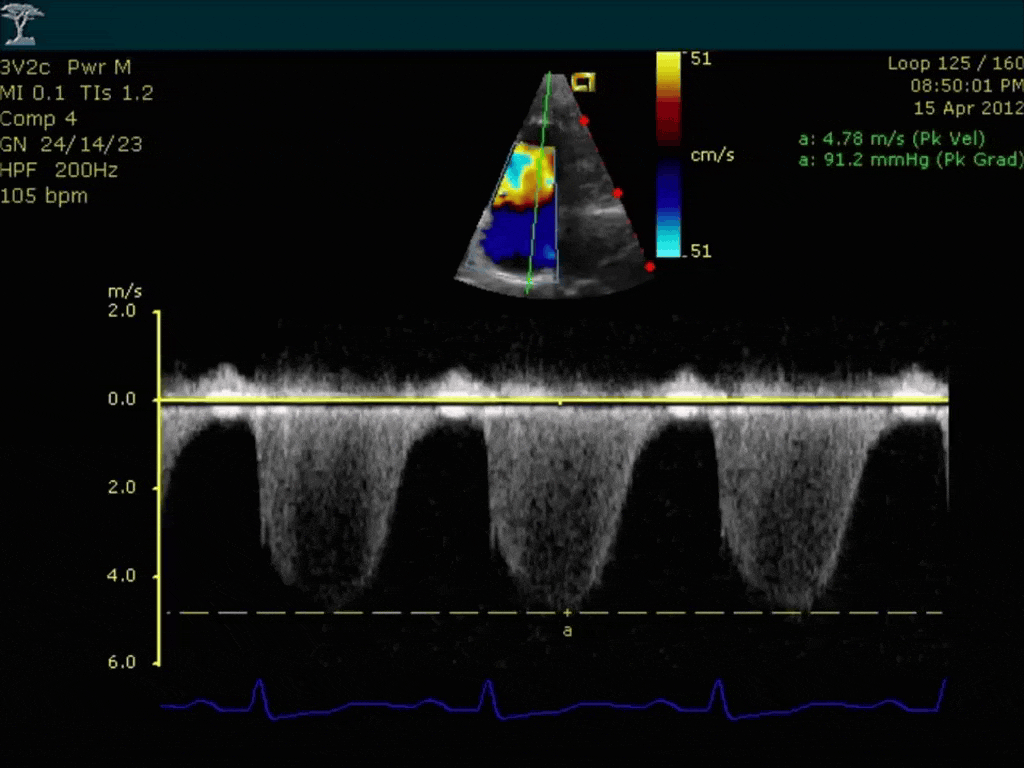This screenshot has height=768, width=1024.
Task: Select the Pk Vel measurement readout
Action: click(x=891, y=138)
